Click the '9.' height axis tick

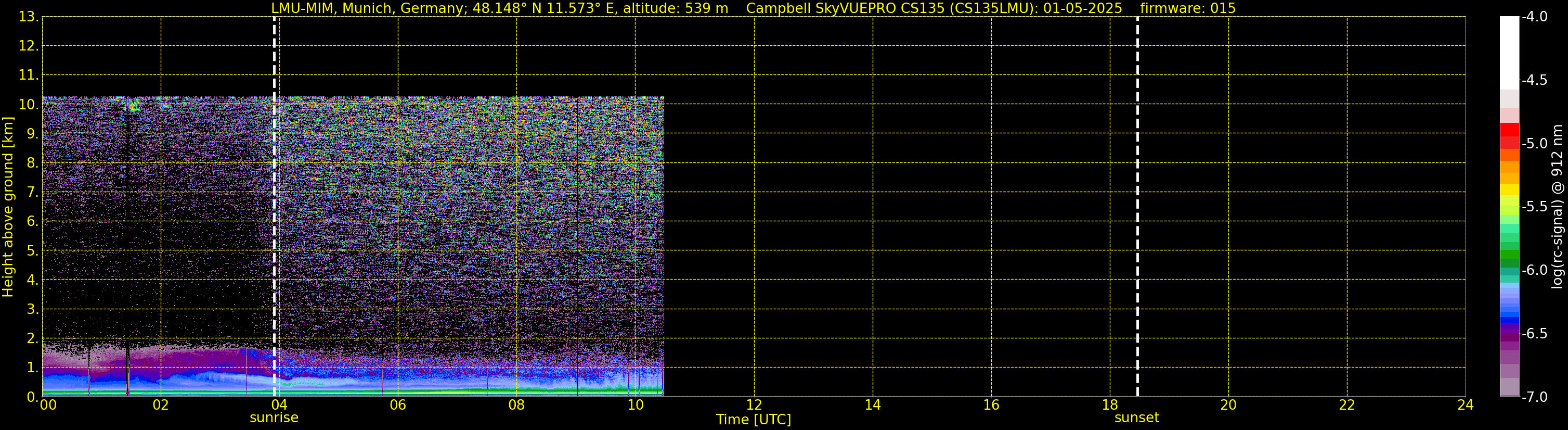tap(32, 133)
